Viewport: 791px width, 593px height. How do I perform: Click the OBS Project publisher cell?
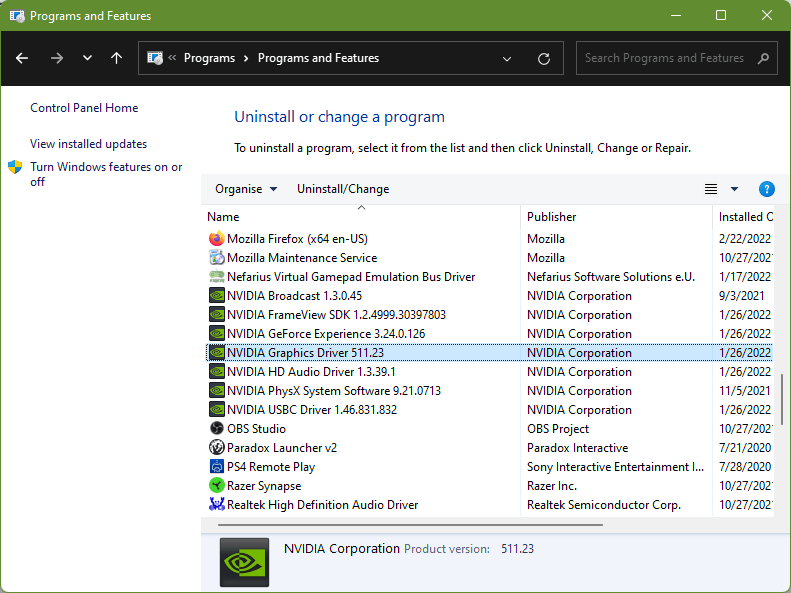click(558, 429)
